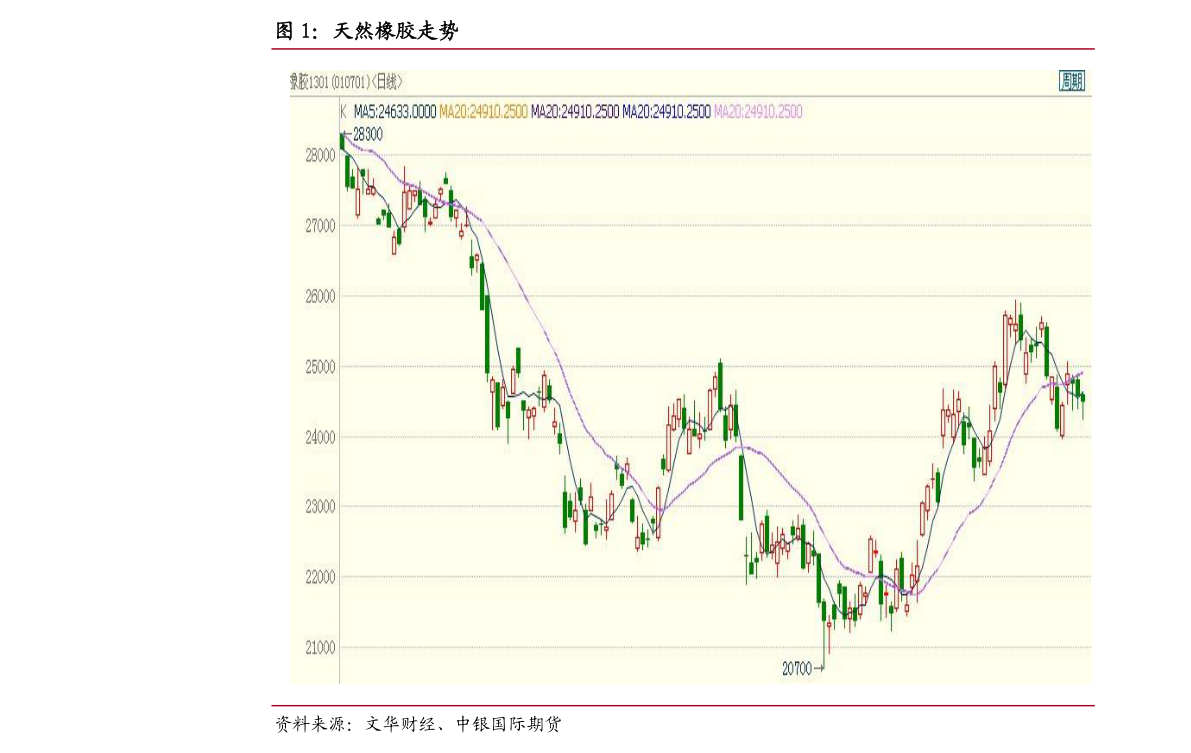The image size is (1191, 753).
Task: Click the first green candlestick at 28300
Action: [343, 142]
